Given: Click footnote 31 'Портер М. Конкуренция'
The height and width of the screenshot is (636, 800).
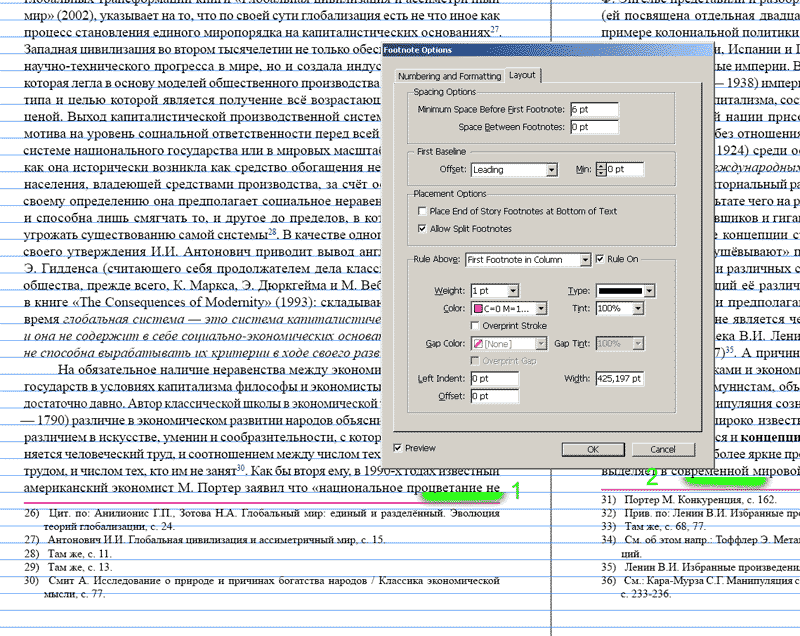Looking at the screenshot, I should point(683,500).
